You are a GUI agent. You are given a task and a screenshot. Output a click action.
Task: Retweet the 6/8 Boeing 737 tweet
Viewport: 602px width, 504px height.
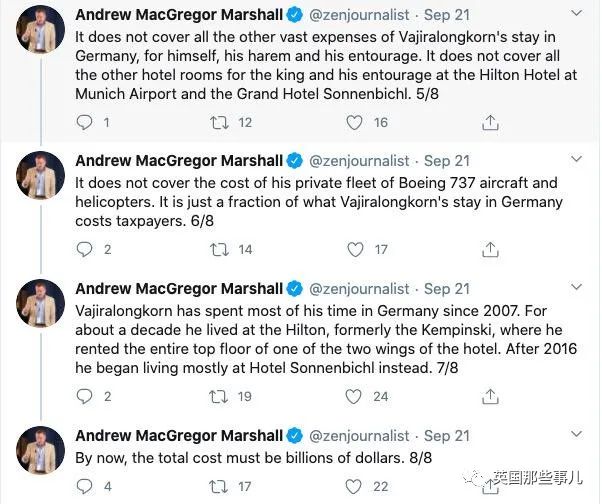click(219, 249)
